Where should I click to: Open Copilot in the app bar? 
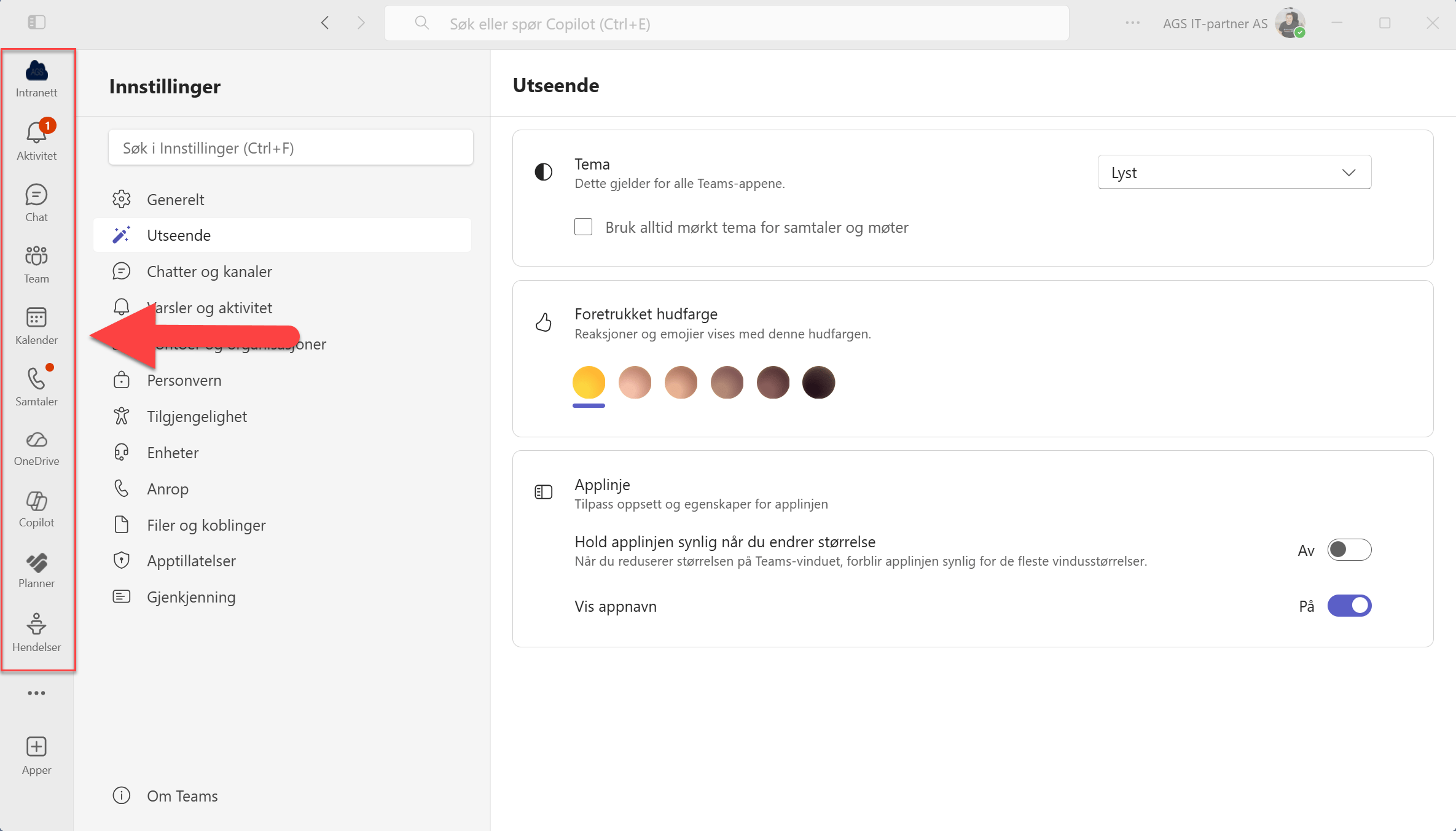pos(37,509)
